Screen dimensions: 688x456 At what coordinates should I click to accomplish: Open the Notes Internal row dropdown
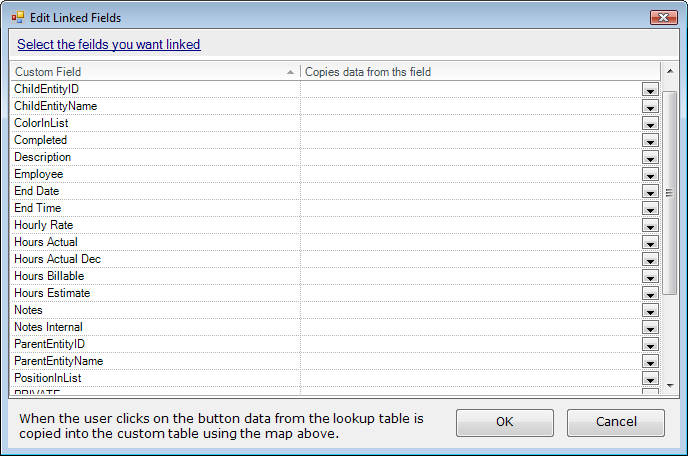click(x=650, y=327)
